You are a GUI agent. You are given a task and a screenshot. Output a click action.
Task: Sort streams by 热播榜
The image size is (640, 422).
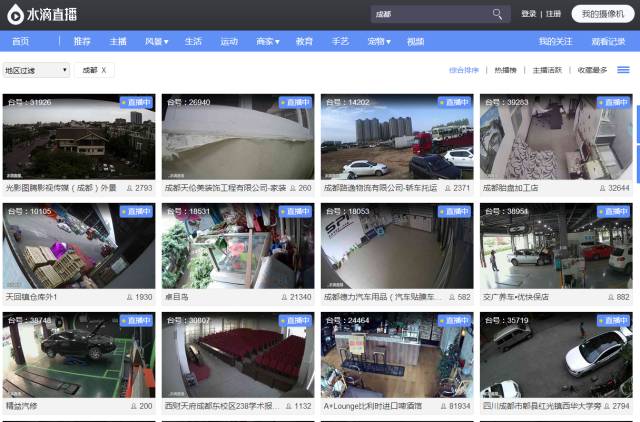[x=505, y=70]
